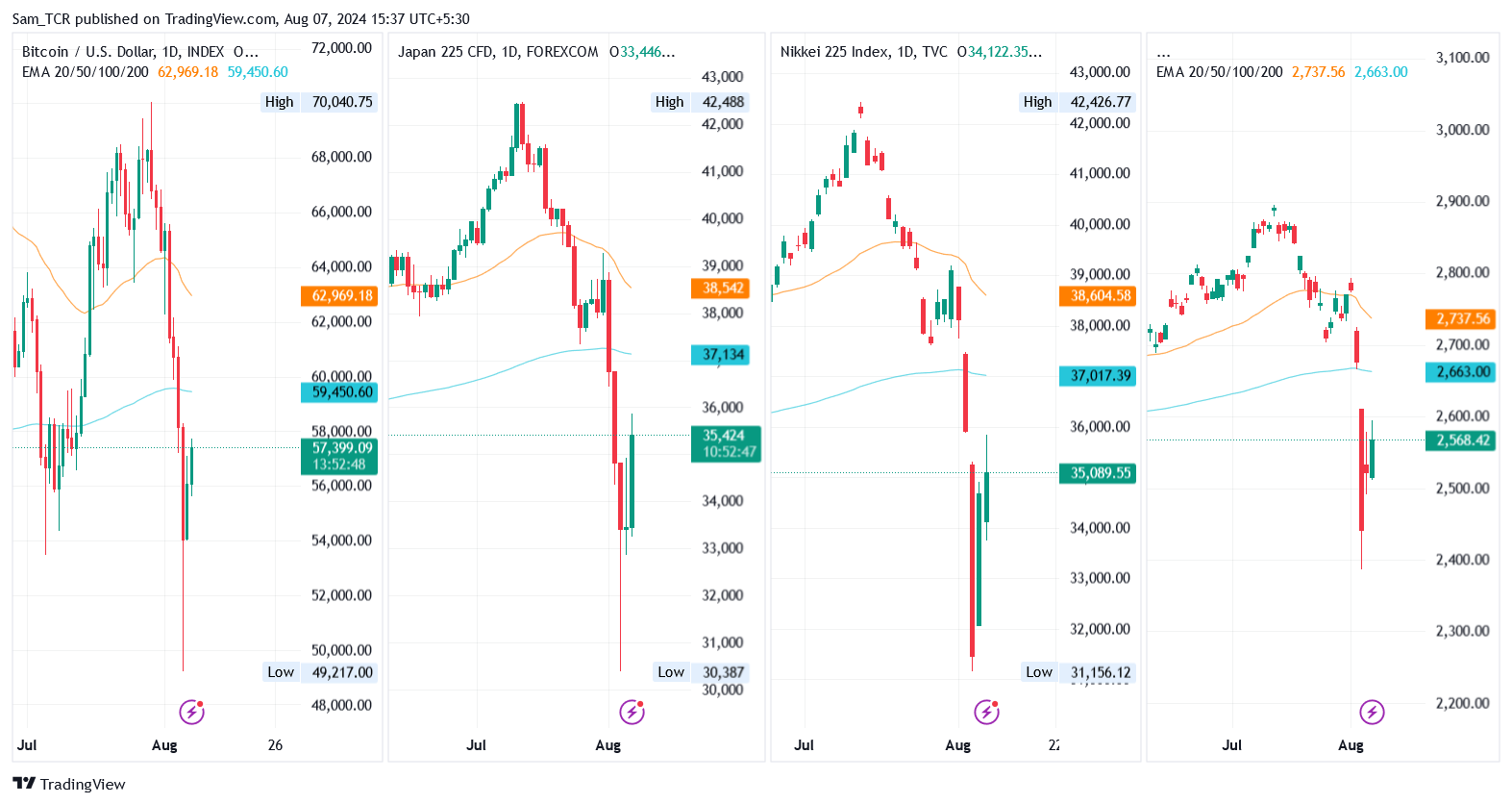The height and width of the screenshot is (804, 1512).
Task: Select the Japan 225 CFD chart title
Action: click(x=497, y=52)
